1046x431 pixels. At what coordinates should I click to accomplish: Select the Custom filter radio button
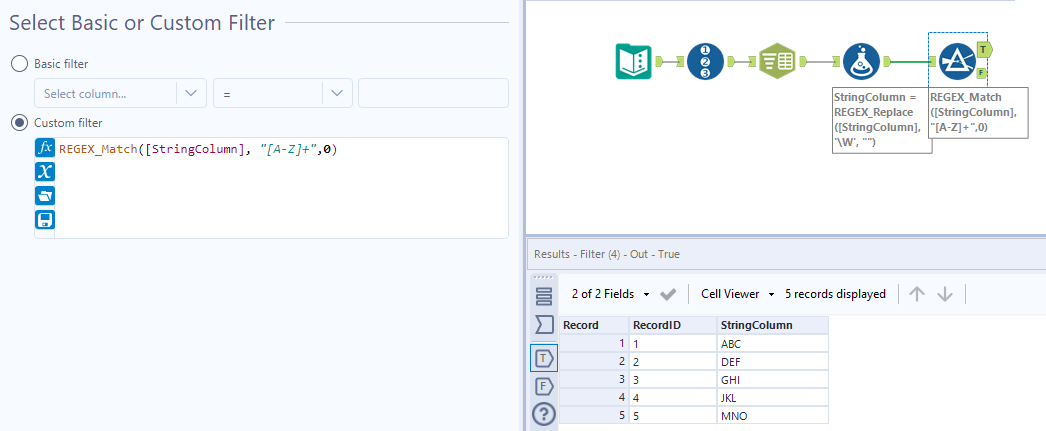click(19, 122)
